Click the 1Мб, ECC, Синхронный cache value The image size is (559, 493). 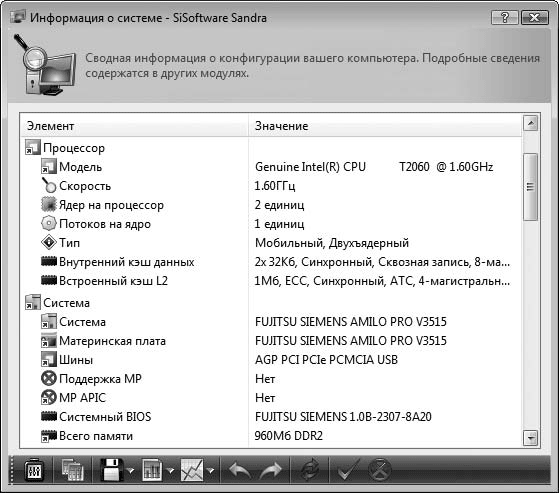coord(382,281)
